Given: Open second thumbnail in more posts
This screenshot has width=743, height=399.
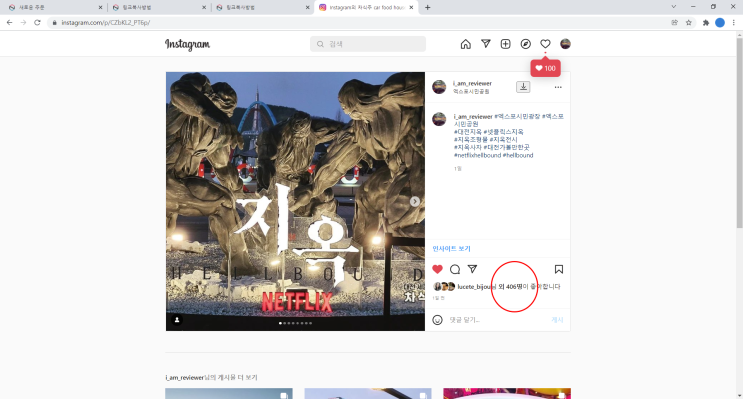Looking at the screenshot, I should point(368,393).
